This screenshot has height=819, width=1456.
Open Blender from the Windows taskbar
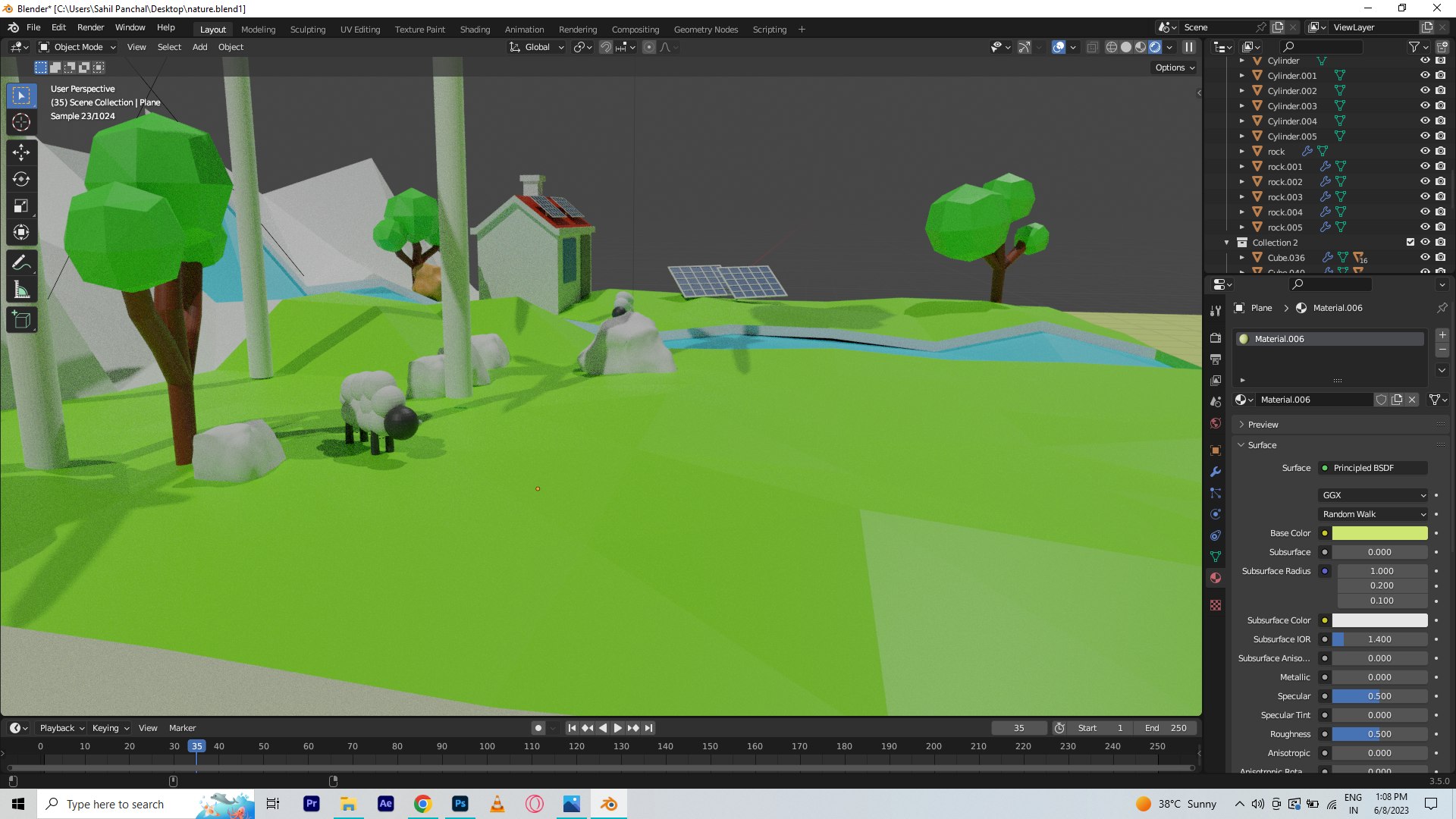pos(609,804)
